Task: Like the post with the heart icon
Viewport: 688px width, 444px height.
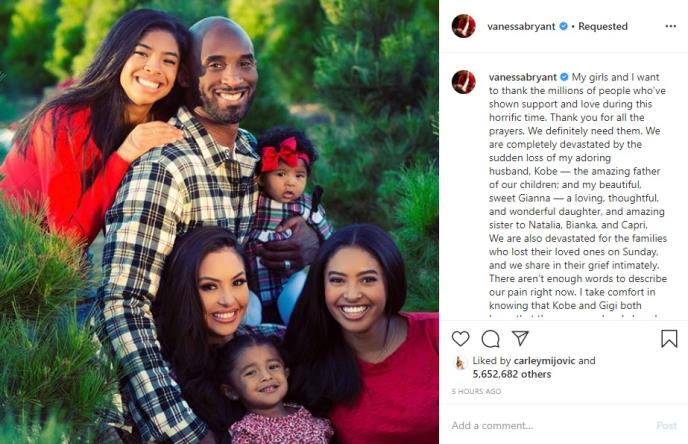Action: 460,339
